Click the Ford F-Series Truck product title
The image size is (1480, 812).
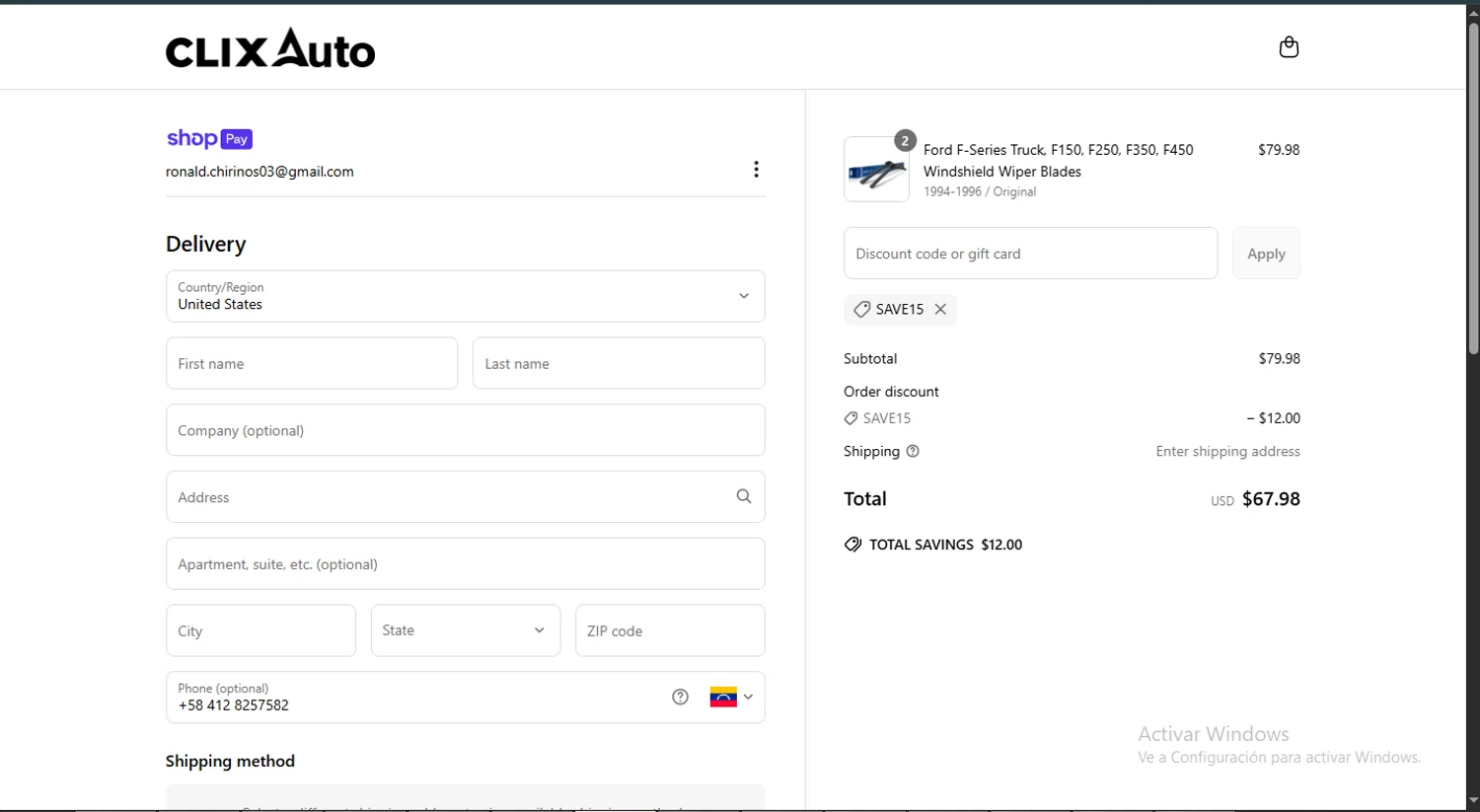pyautogui.click(x=1059, y=161)
